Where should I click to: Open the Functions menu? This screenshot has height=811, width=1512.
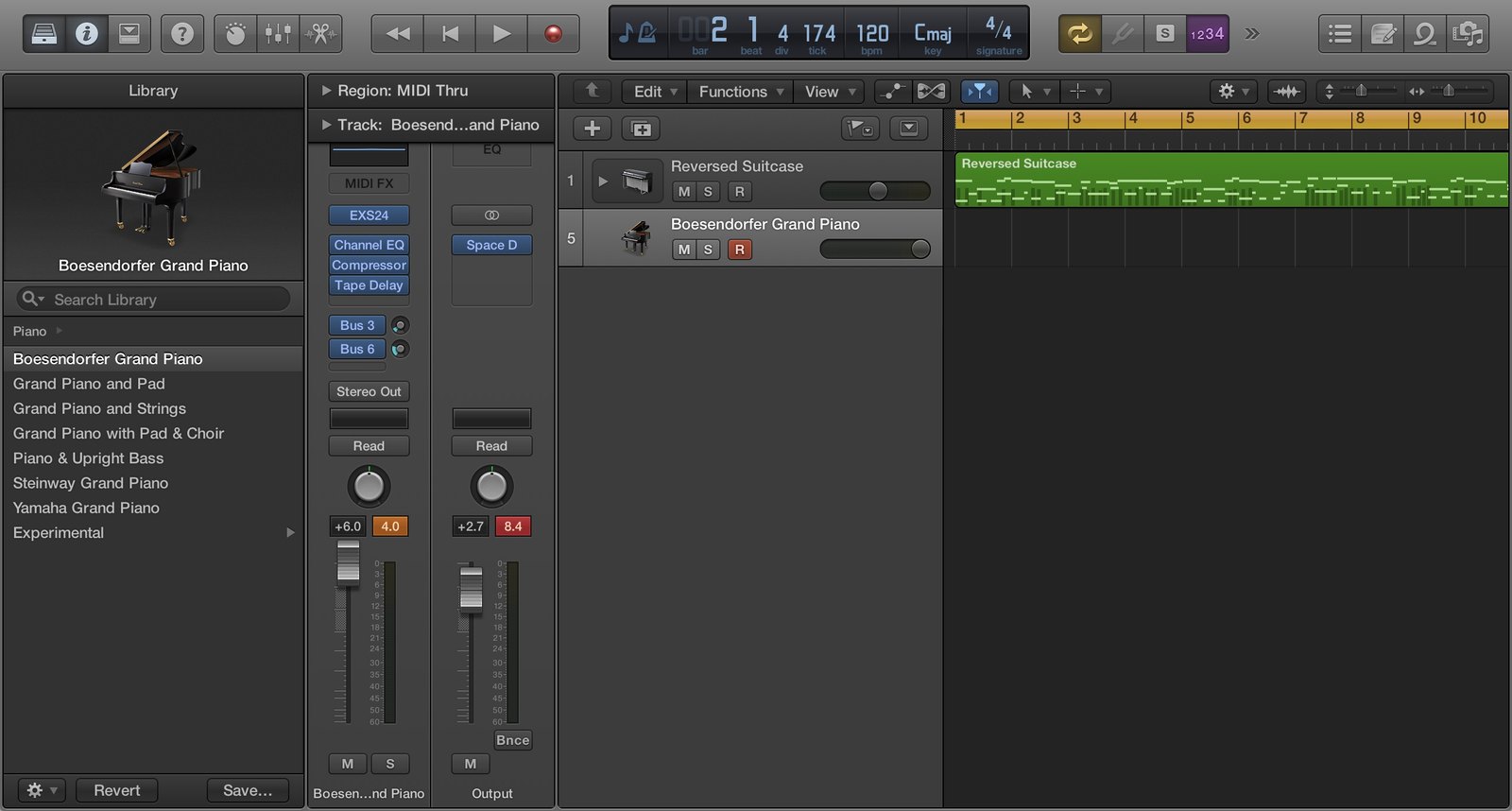pyautogui.click(x=741, y=91)
